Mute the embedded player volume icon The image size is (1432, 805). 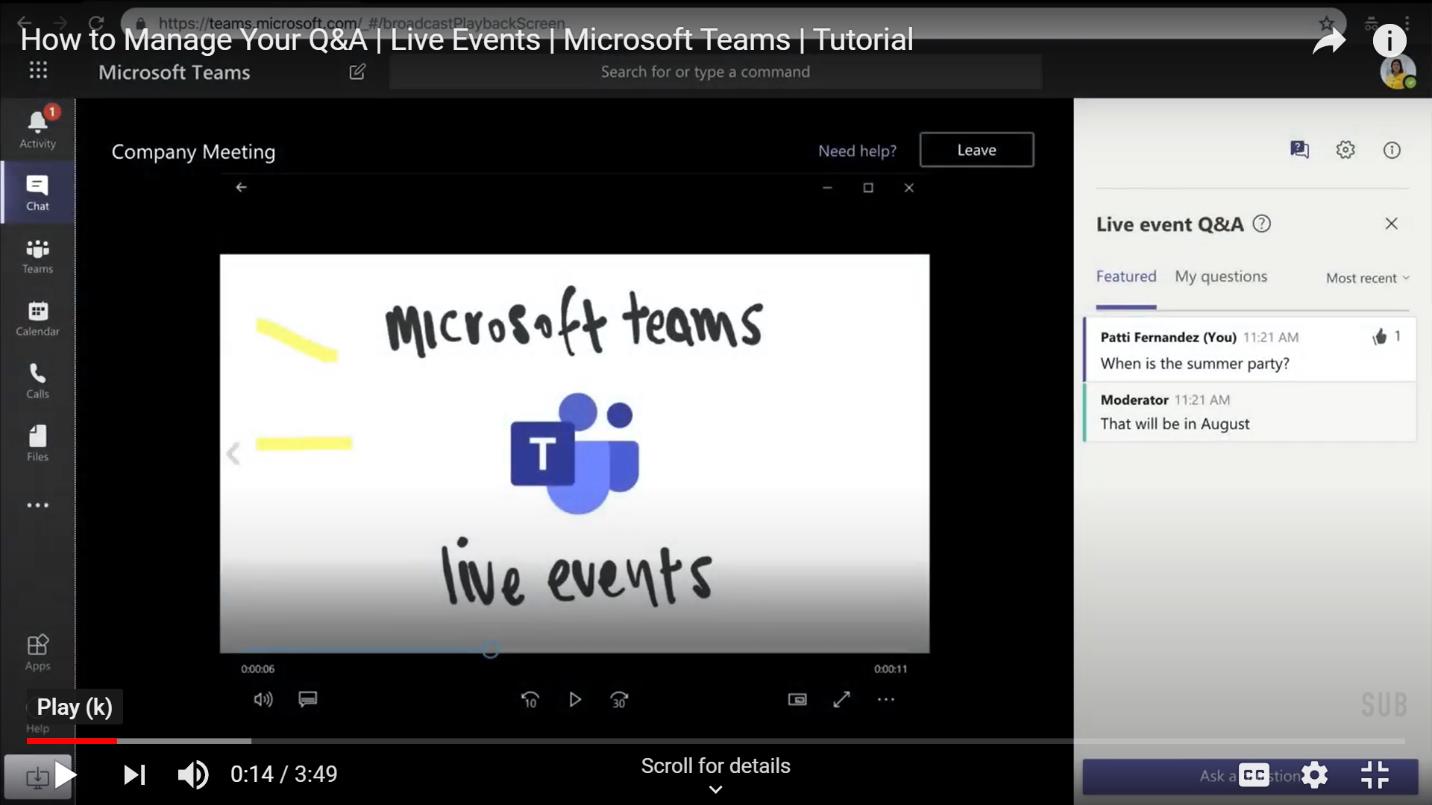click(263, 699)
